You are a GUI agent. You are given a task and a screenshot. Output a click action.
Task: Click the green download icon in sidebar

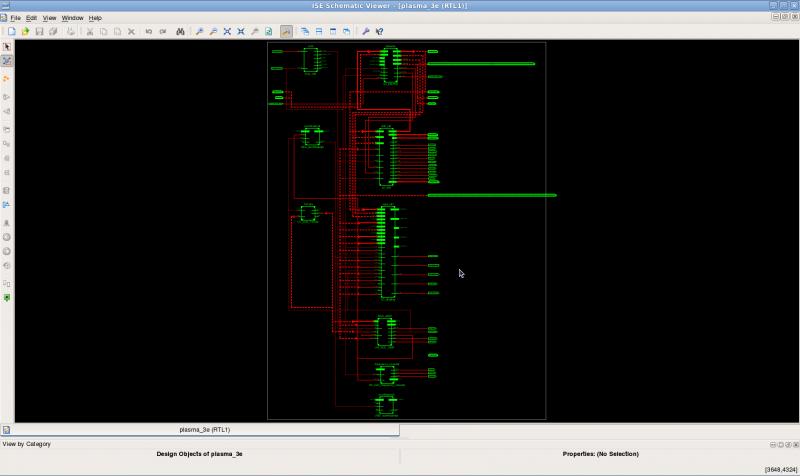(7, 298)
